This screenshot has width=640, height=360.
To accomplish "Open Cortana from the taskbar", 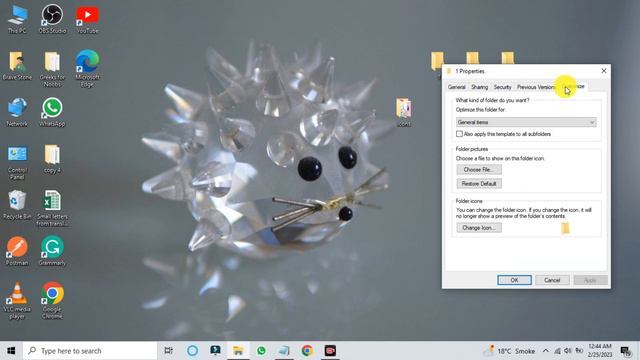I will pyautogui.click(x=193, y=351).
